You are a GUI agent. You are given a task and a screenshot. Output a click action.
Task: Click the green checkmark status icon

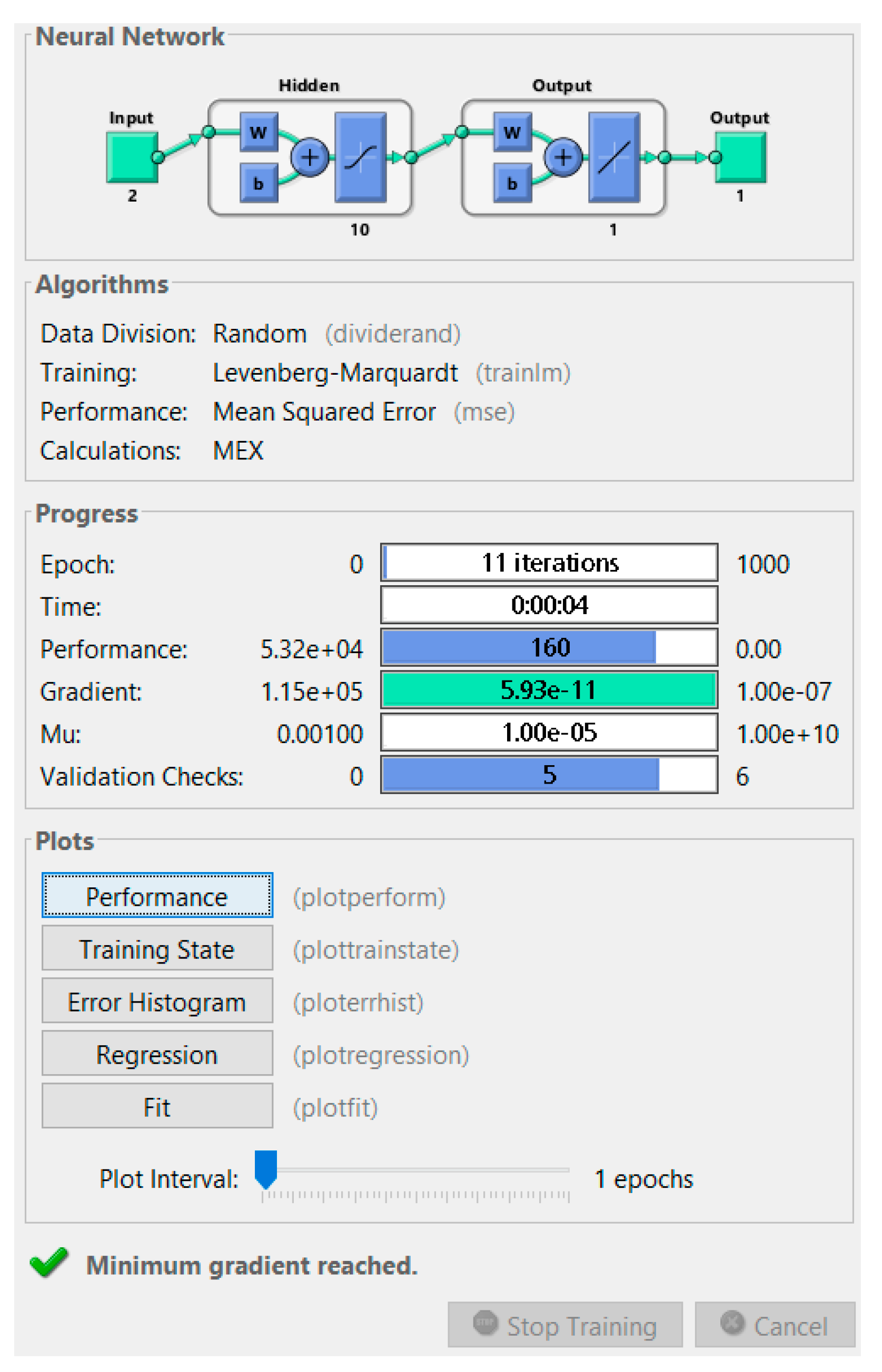coord(49,1262)
